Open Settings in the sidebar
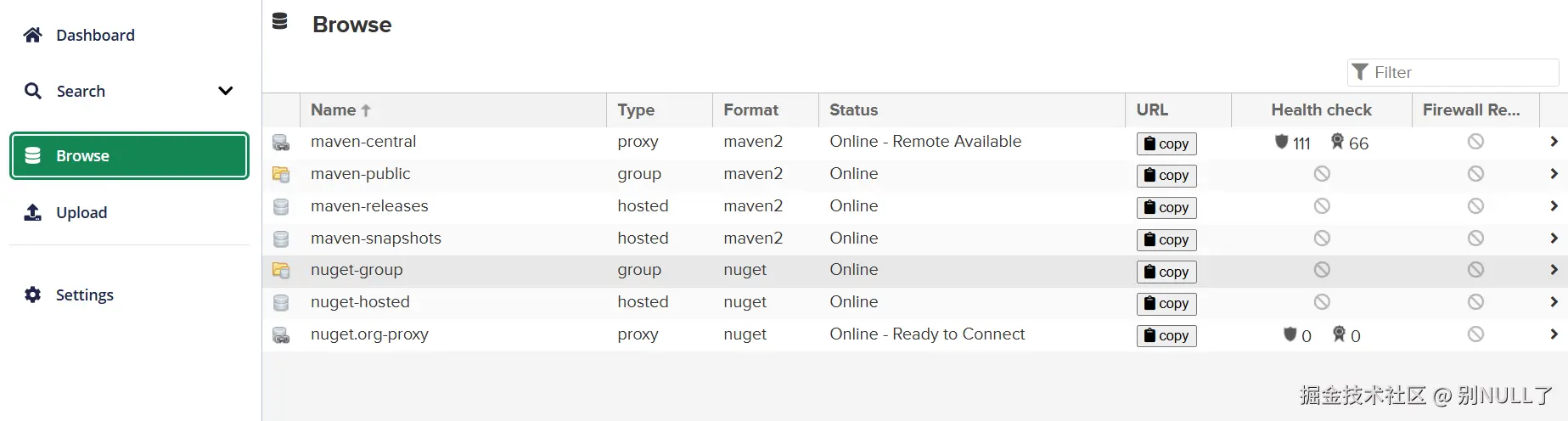1568x421 pixels. coord(84,295)
